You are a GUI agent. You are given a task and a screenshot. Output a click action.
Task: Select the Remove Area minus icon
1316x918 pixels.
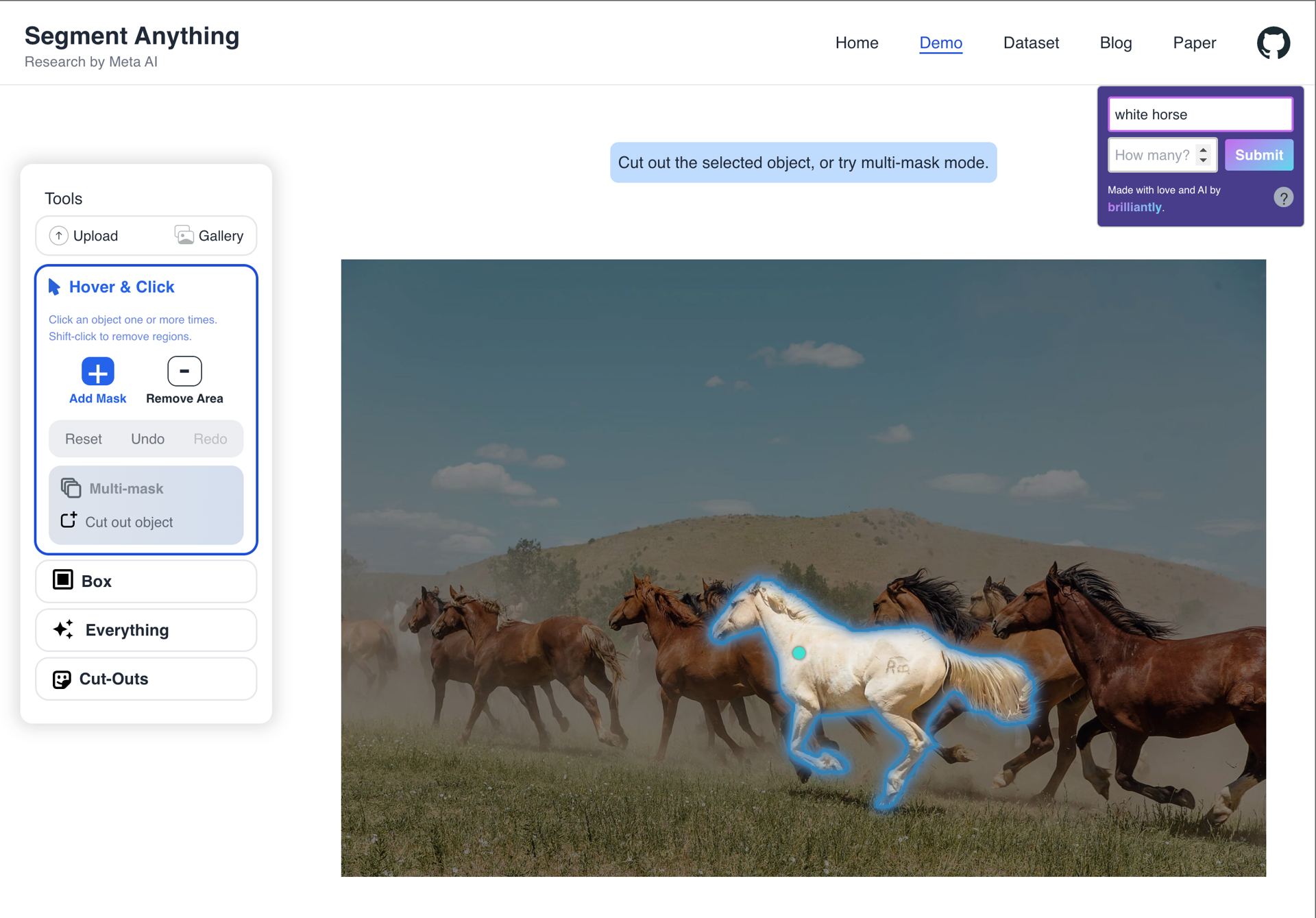(x=184, y=371)
